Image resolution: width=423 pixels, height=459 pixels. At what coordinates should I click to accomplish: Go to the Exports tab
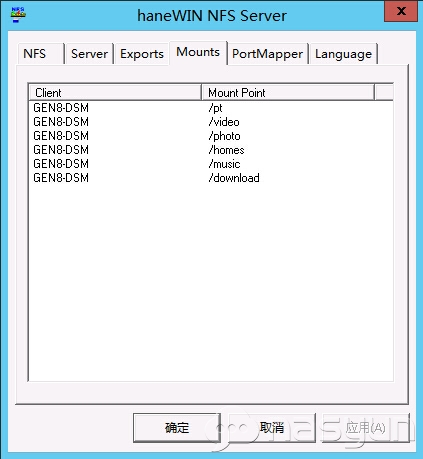[142, 54]
